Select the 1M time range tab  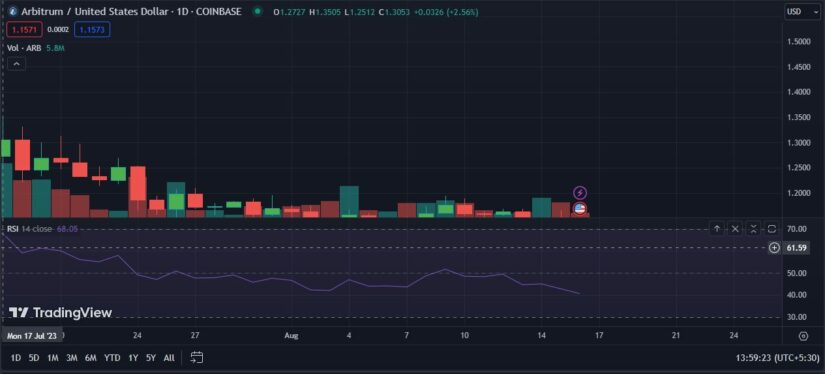(53, 358)
